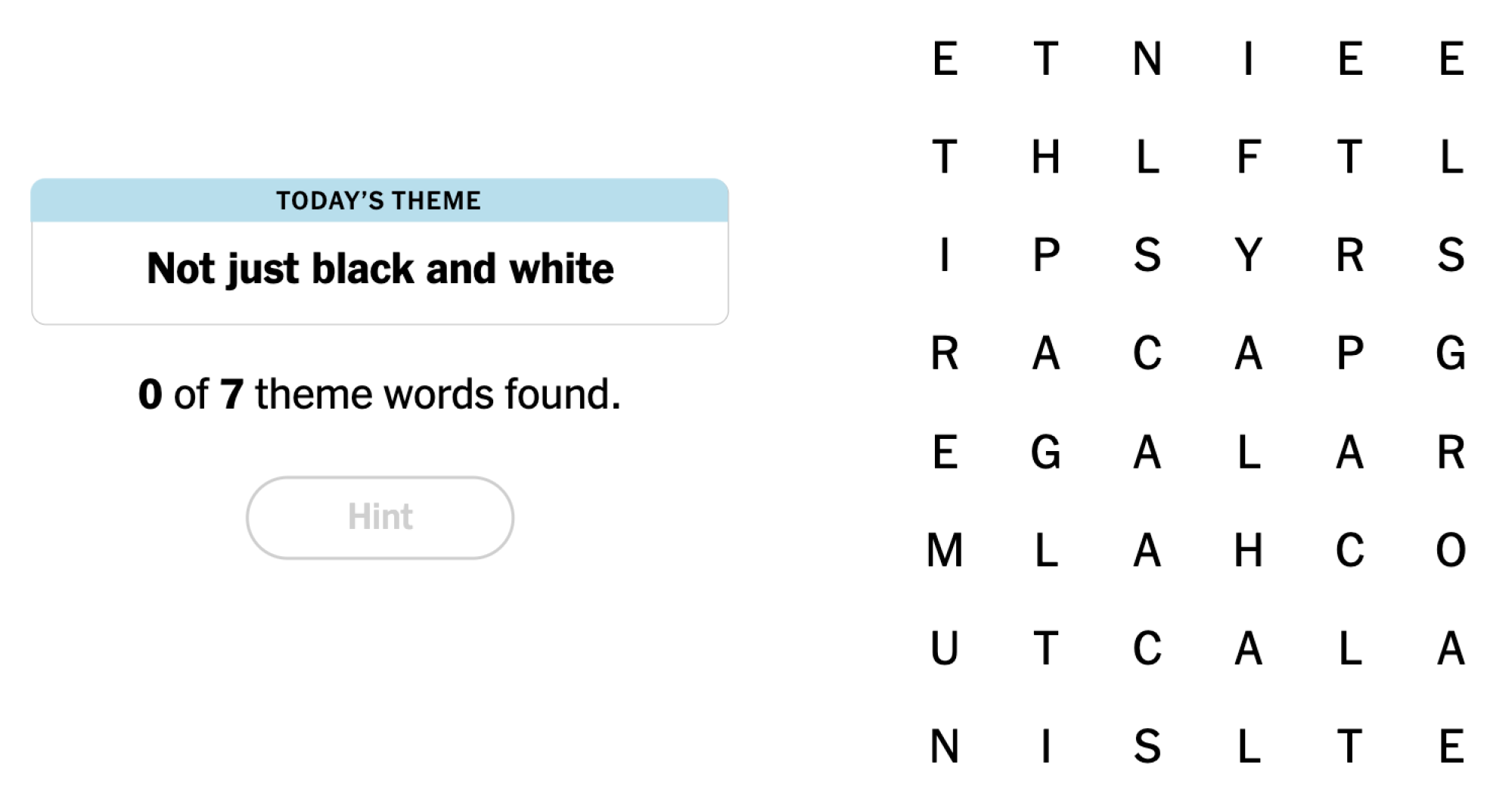Tap the G between E and A

click(1045, 453)
